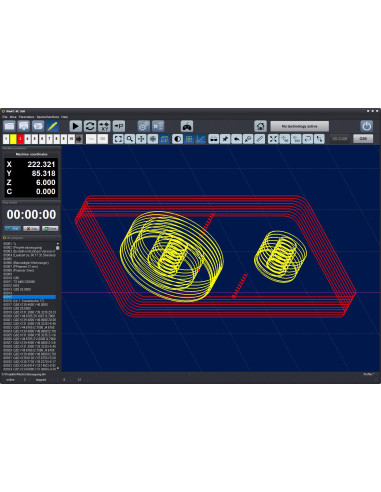Click the Z coordinate value 6.000
The width and height of the screenshot is (381, 492).
pyautogui.click(x=46, y=182)
